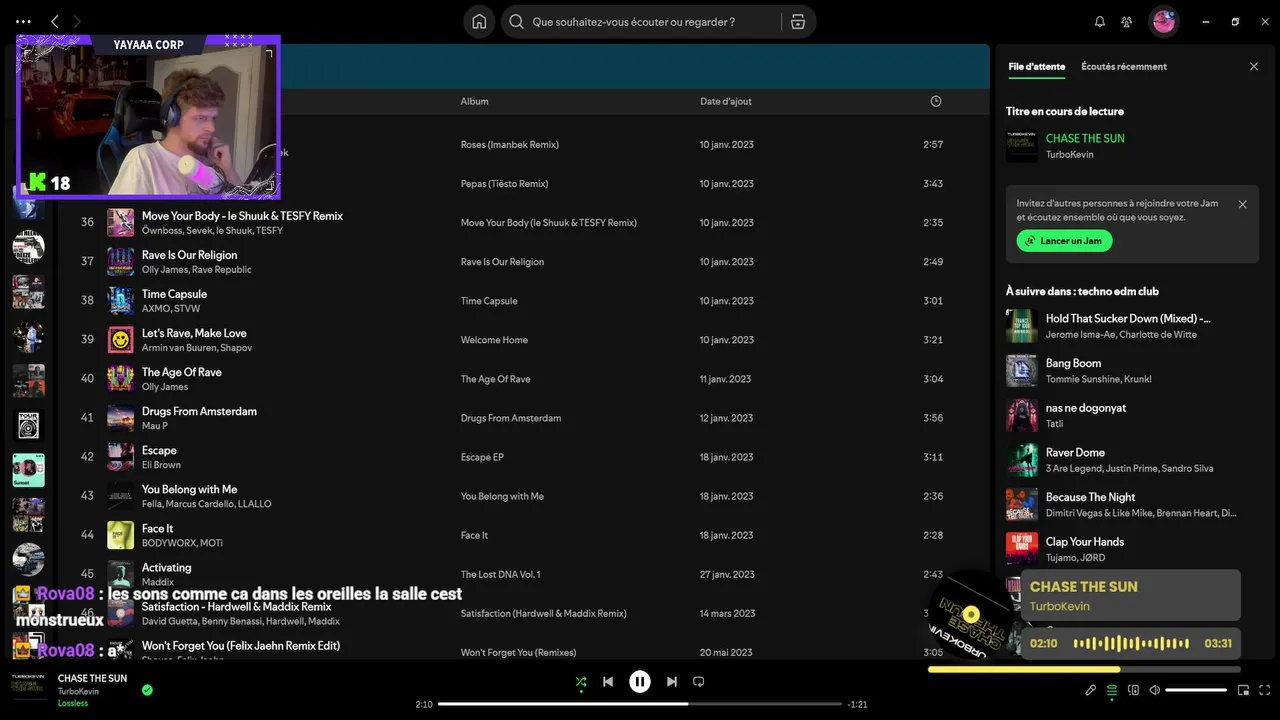This screenshot has height=720, width=1280.
Task: Open the Browse icon in search bar
Action: (x=797, y=21)
